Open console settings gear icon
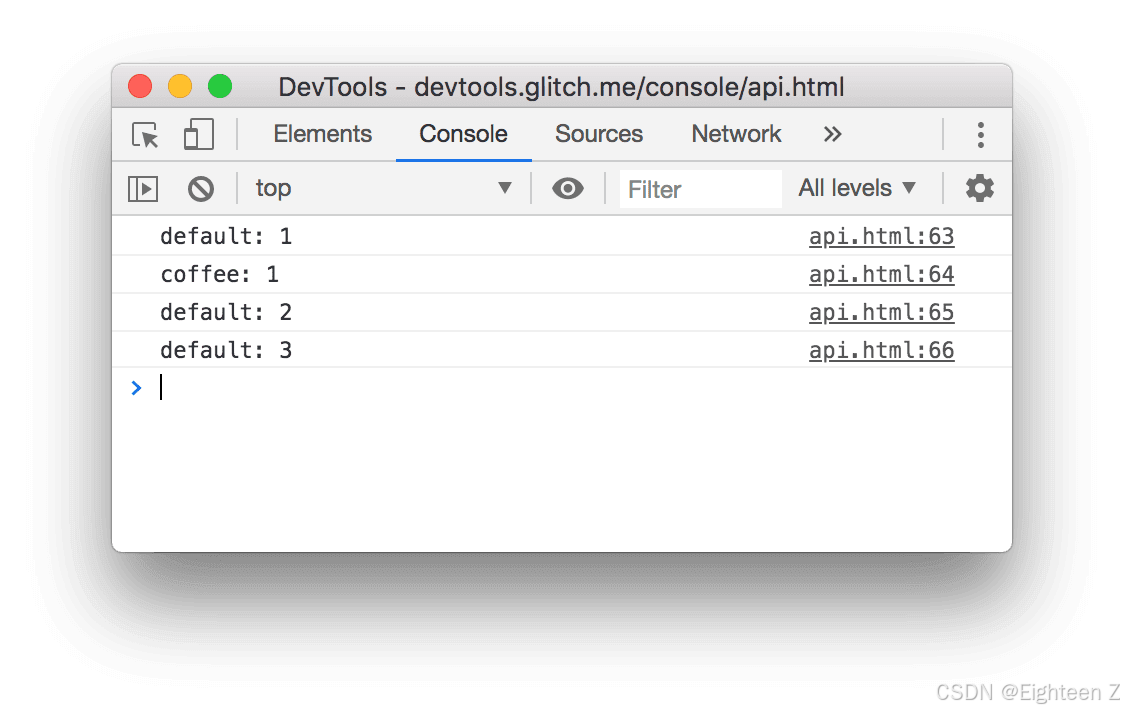 (x=979, y=189)
